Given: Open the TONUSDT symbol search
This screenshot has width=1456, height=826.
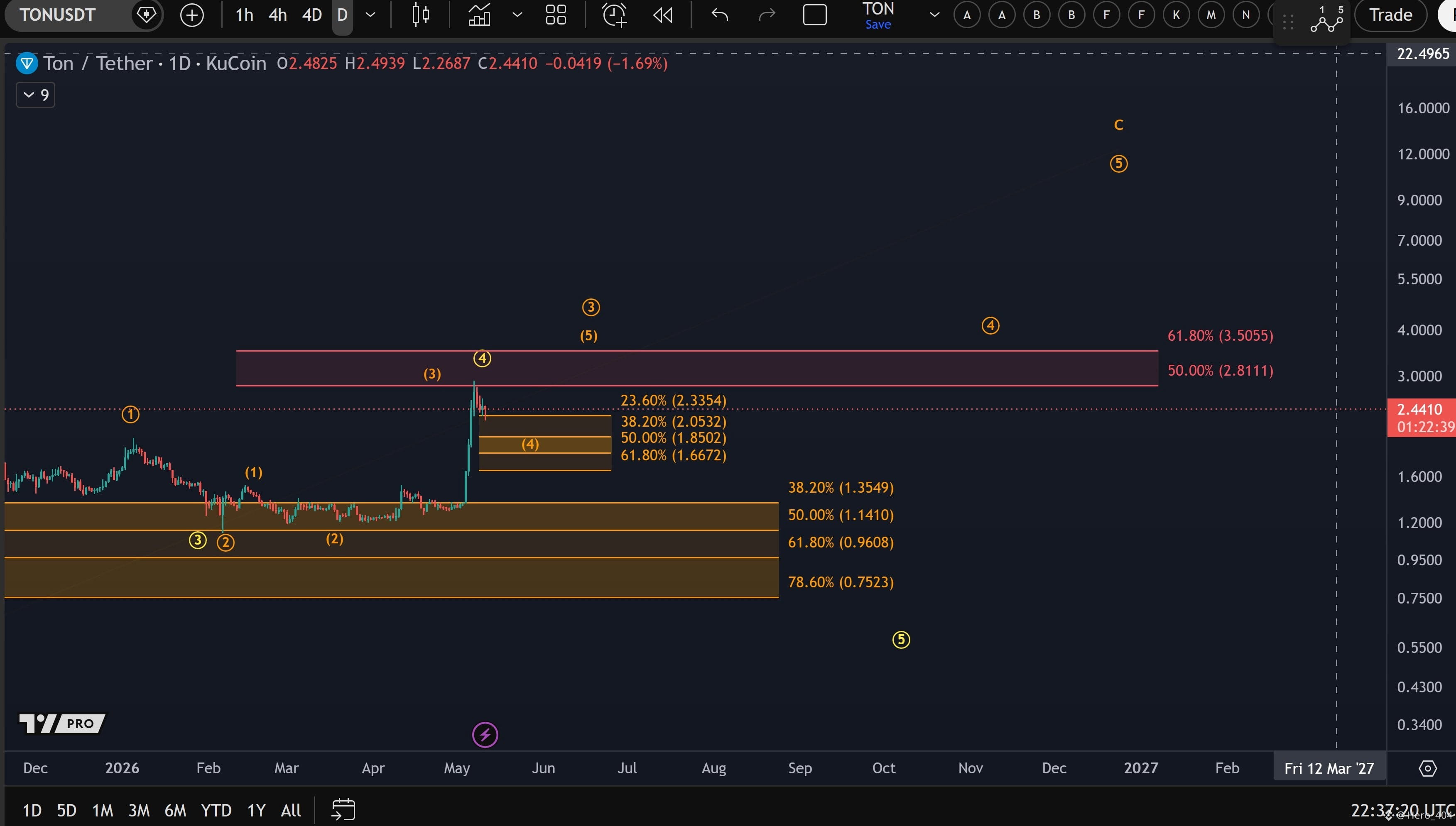Looking at the screenshot, I should tap(57, 15).
